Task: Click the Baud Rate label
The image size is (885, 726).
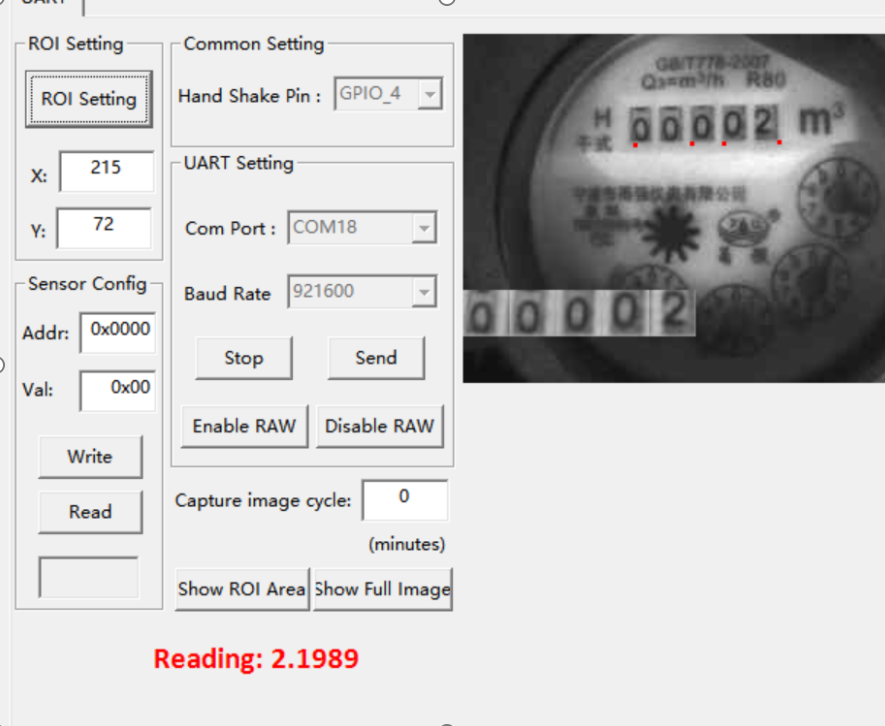Action: tap(227, 294)
